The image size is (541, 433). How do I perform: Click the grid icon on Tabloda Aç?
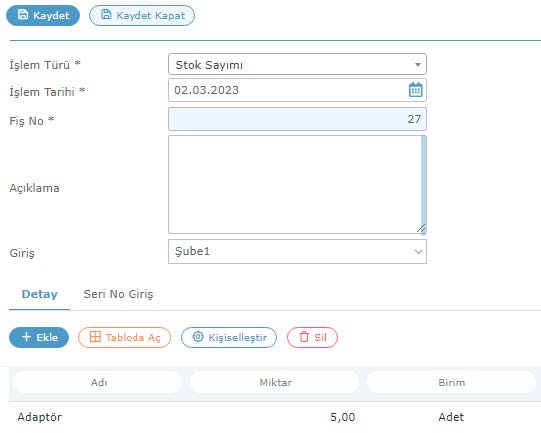95,336
